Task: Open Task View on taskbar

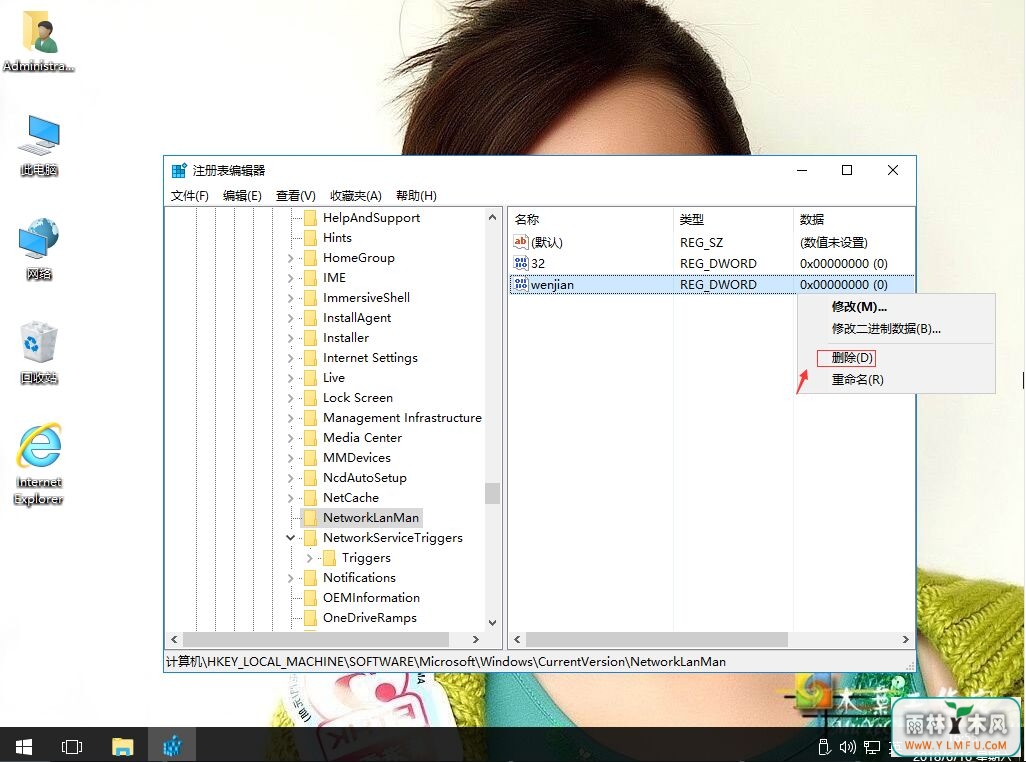Action: [x=72, y=746]
